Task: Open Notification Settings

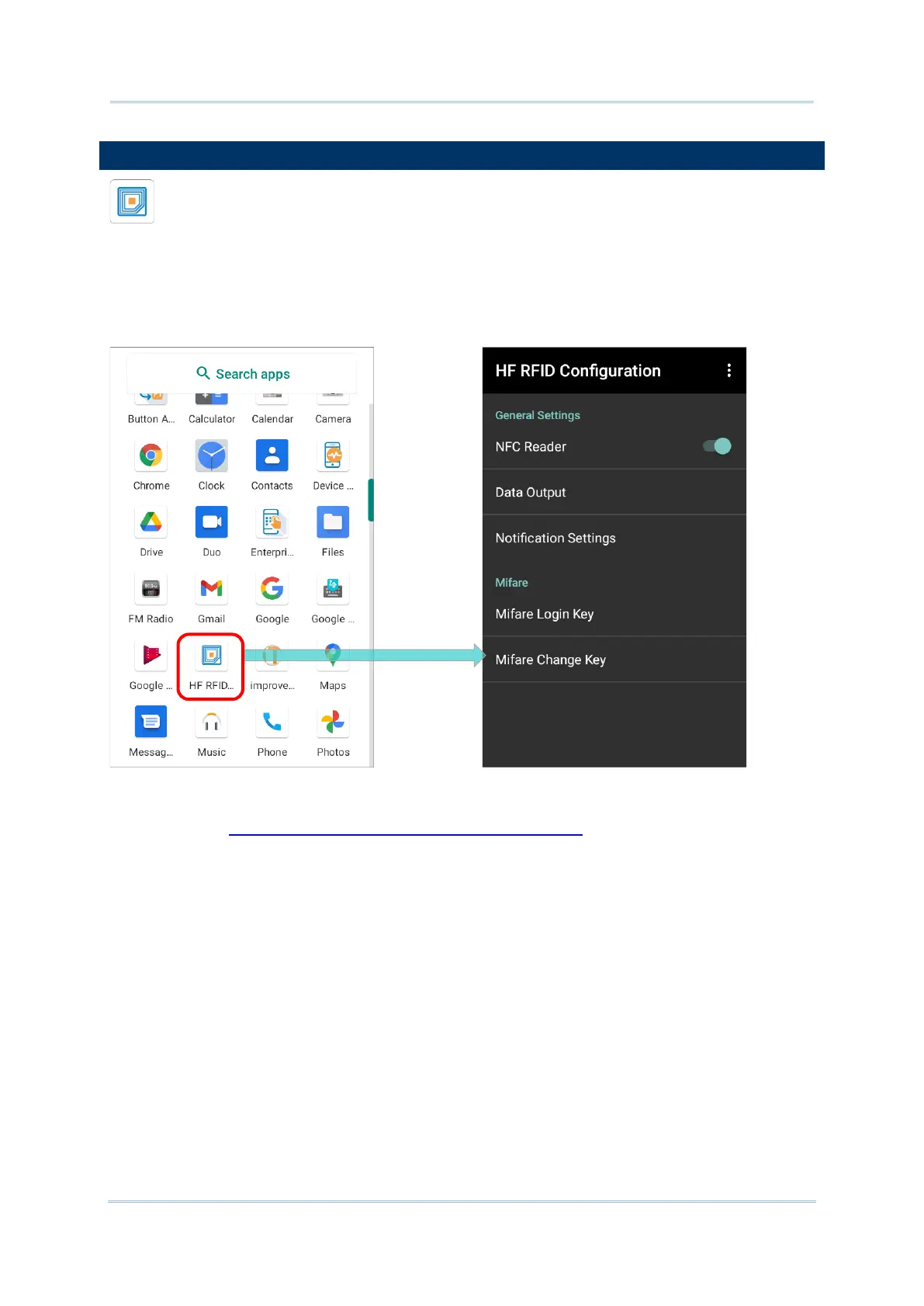Action: point(614,538)
